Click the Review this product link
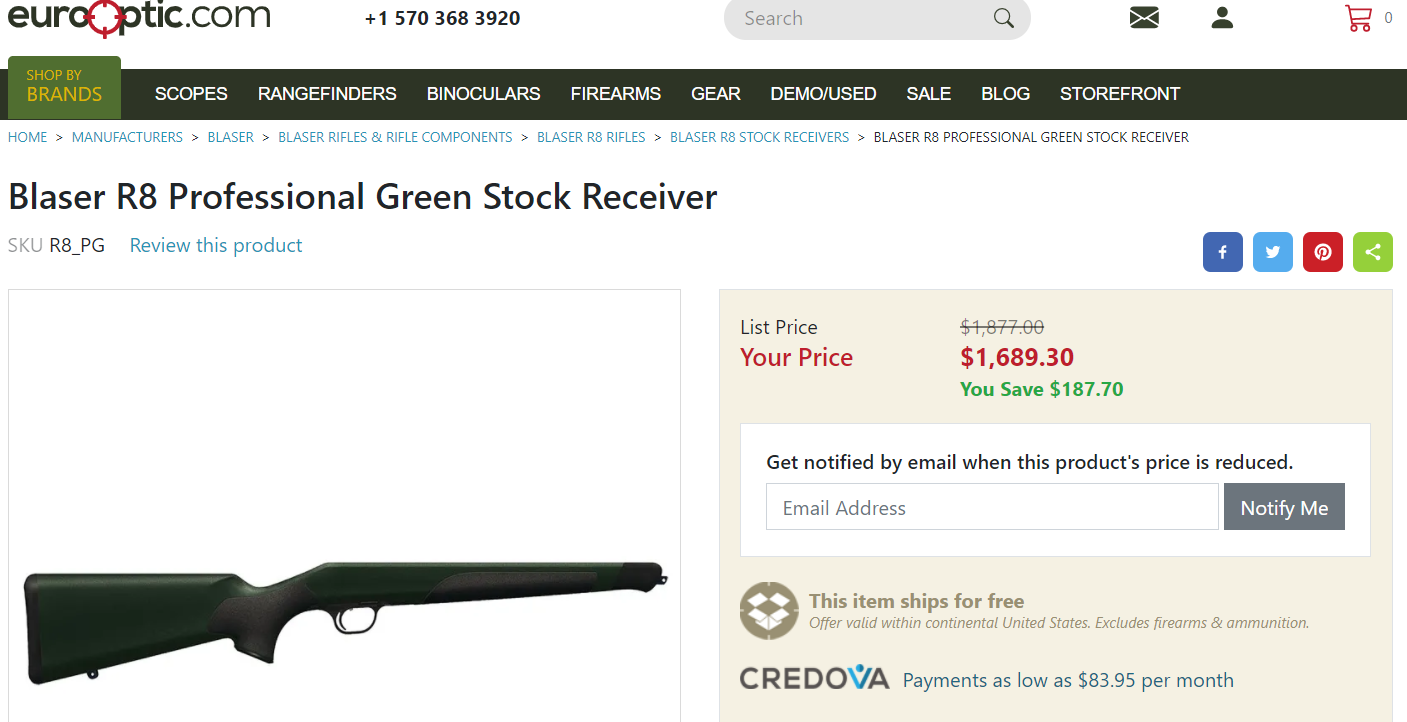The image size is (1407, 722). 216,245
